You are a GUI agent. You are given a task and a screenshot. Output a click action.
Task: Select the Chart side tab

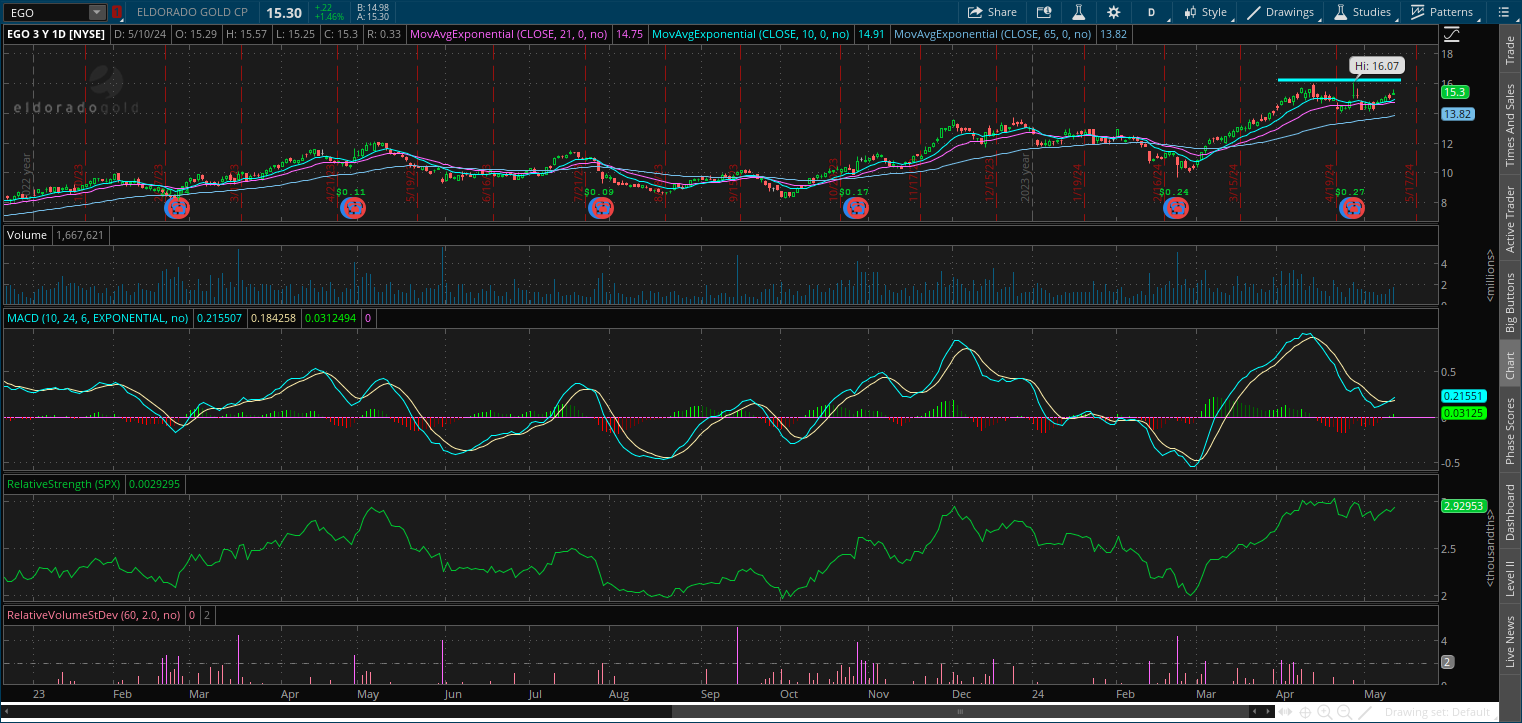pos(1510,365)
